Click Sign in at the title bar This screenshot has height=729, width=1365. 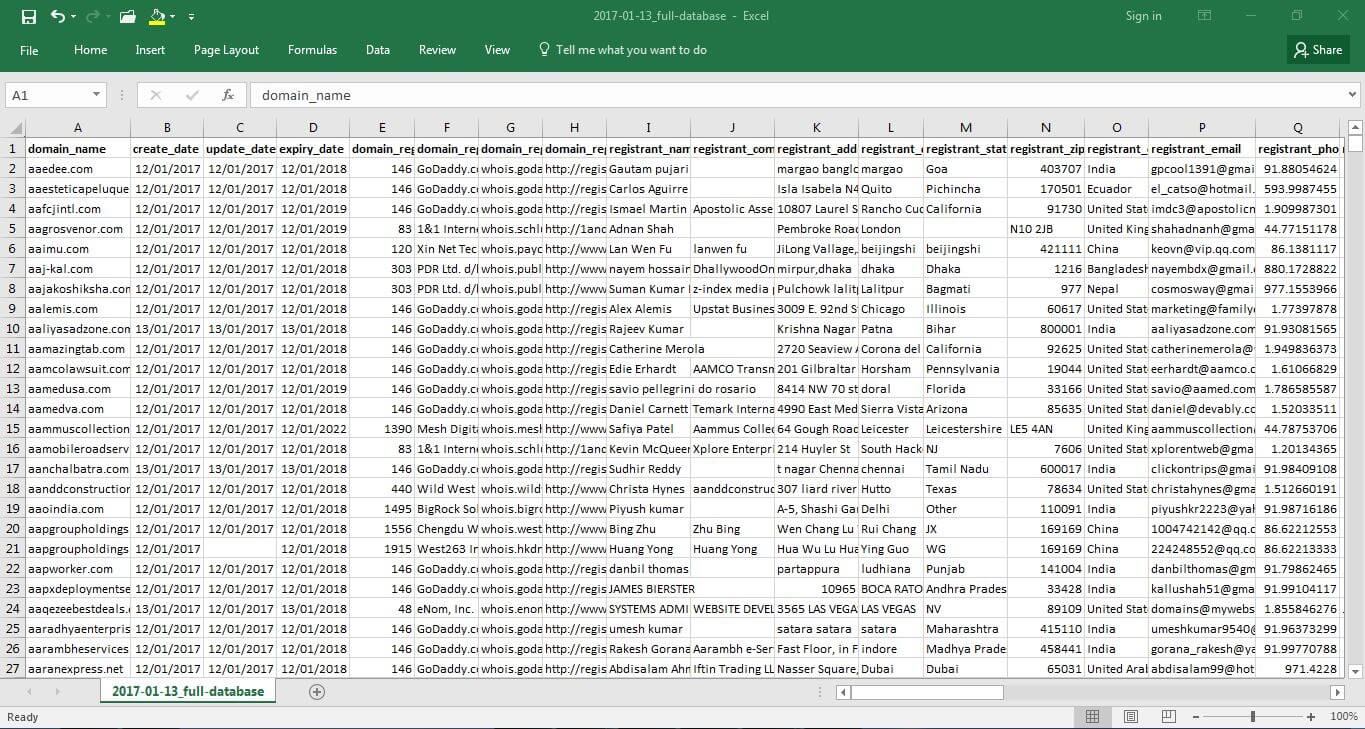1143,16
